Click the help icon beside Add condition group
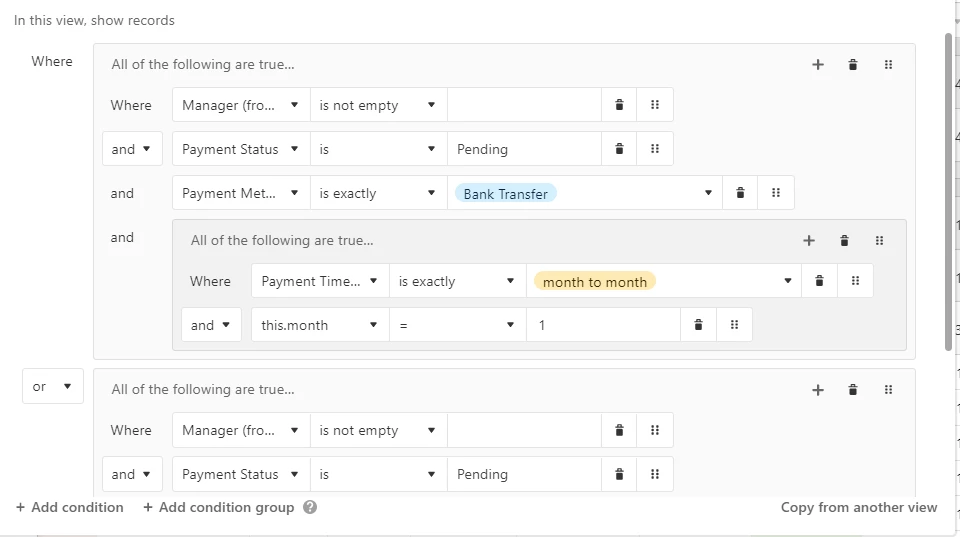 (x=310, y=507)
